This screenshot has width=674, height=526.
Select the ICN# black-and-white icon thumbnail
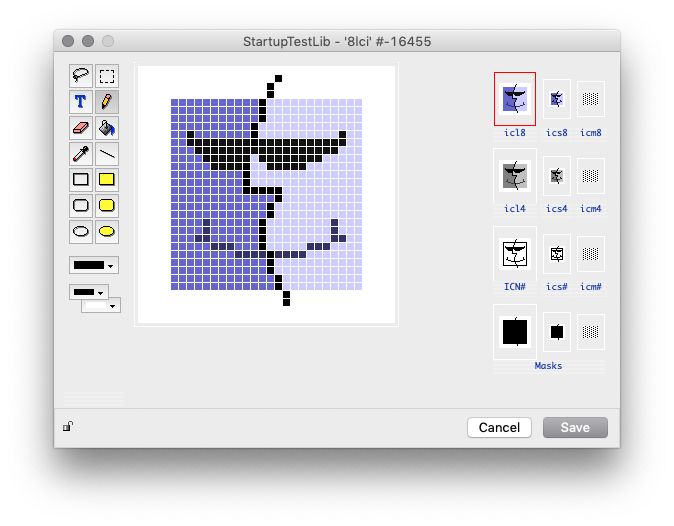[515, 254]
